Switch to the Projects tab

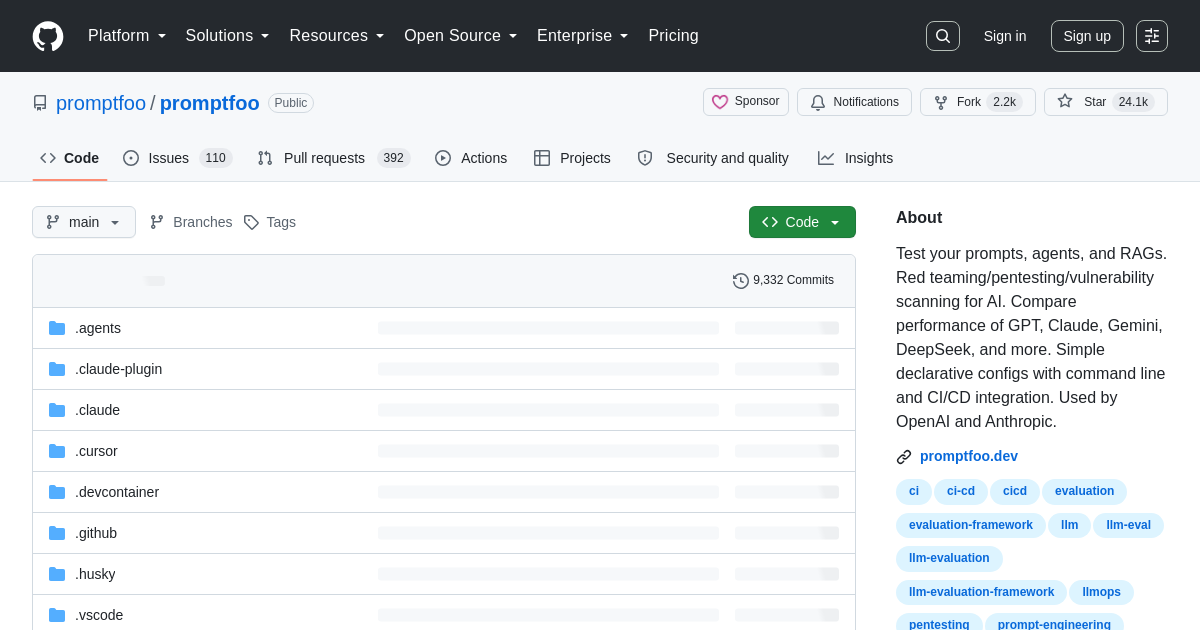[x=572, y=158]
